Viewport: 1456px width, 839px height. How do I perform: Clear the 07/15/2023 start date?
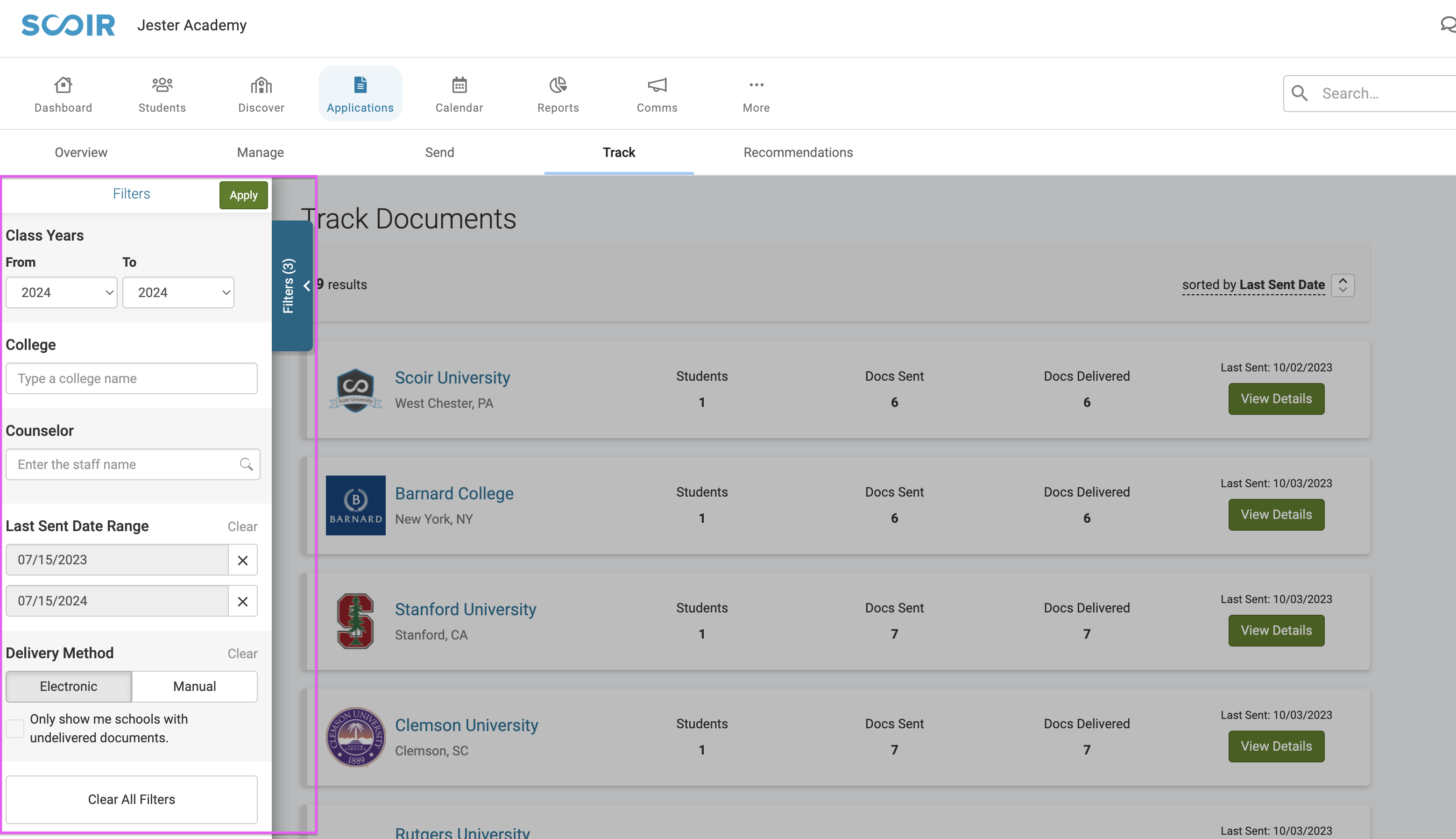click(242, 560)
